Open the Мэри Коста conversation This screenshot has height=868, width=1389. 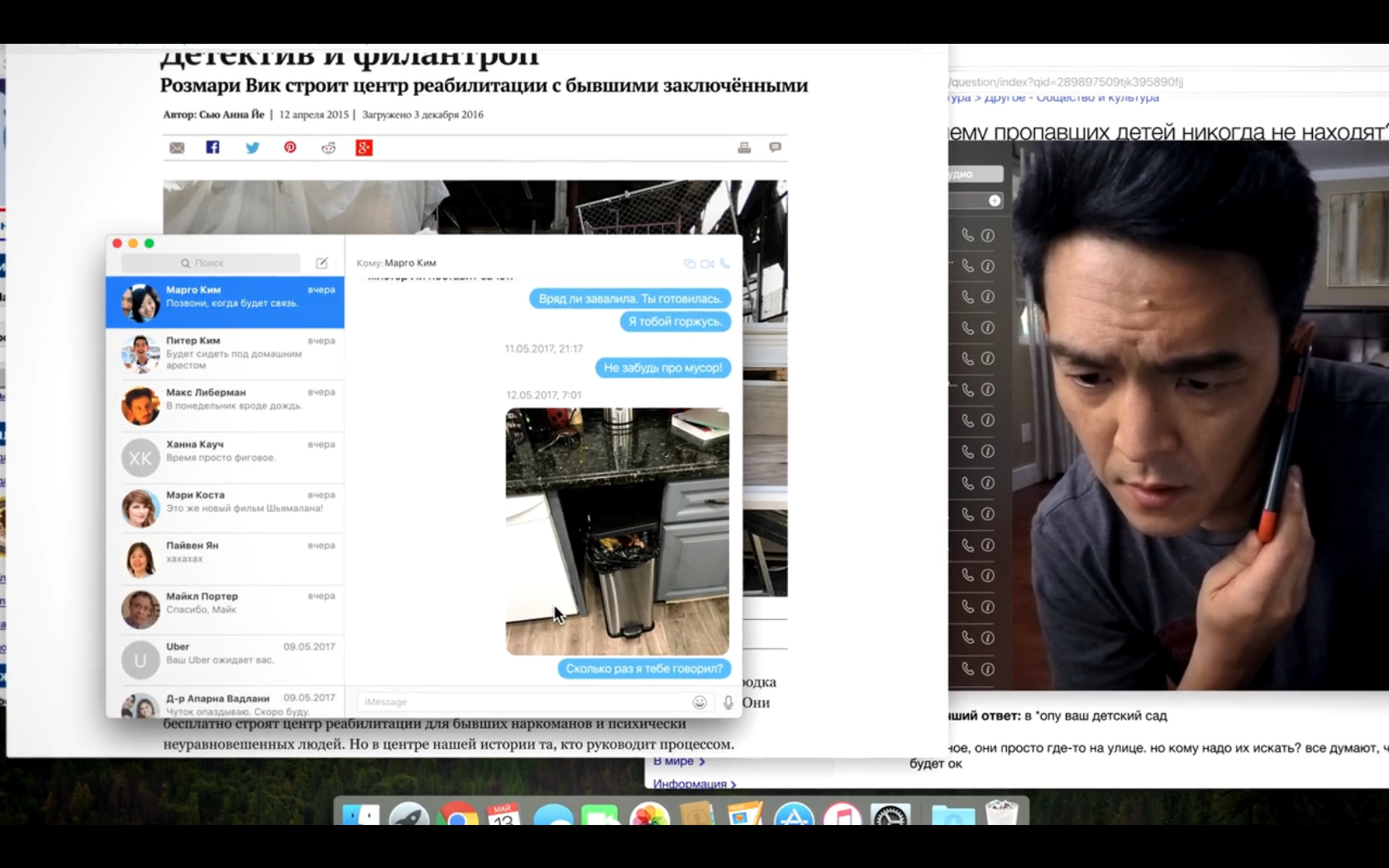225,507
